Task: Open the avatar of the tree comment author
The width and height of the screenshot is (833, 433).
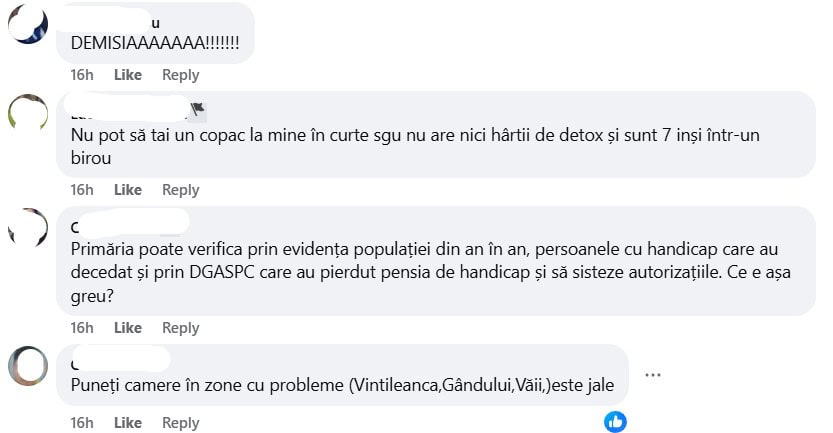Action: pos(28,113)
